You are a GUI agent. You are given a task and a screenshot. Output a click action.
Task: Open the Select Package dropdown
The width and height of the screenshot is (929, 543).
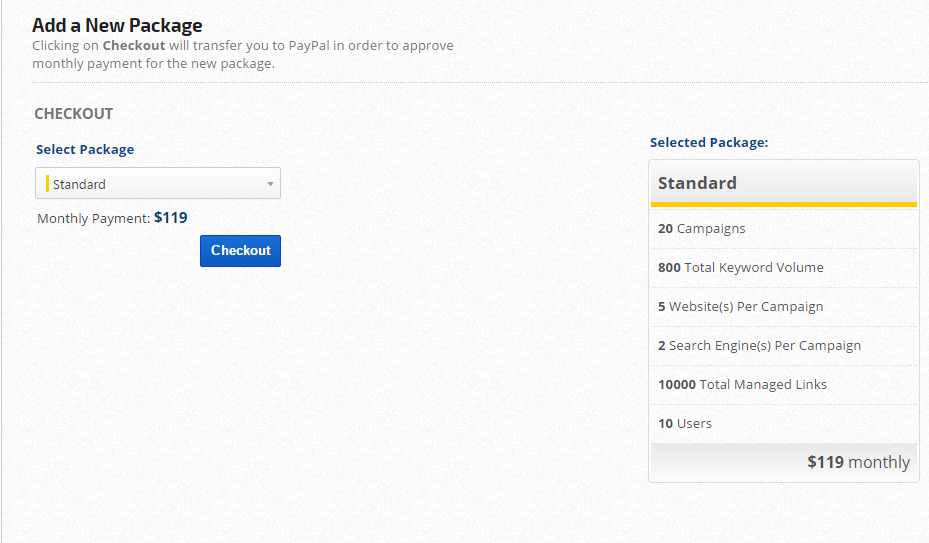click(x=158, y=184)
